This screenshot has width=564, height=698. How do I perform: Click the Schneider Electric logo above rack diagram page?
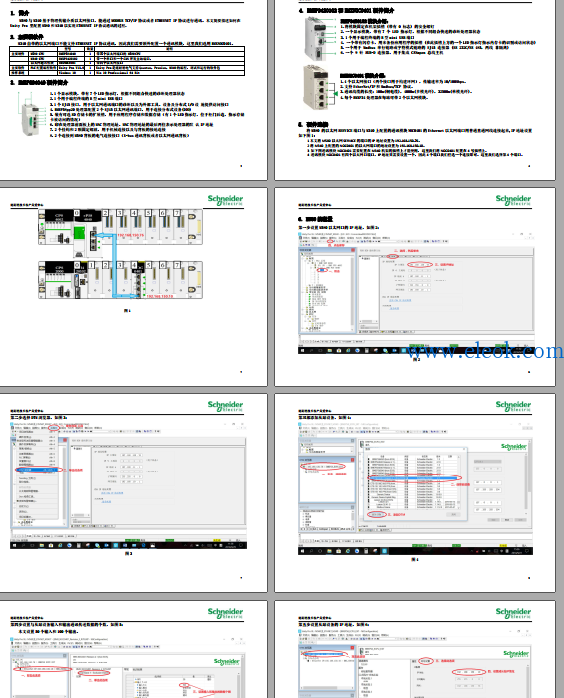(x=225, y=200)
